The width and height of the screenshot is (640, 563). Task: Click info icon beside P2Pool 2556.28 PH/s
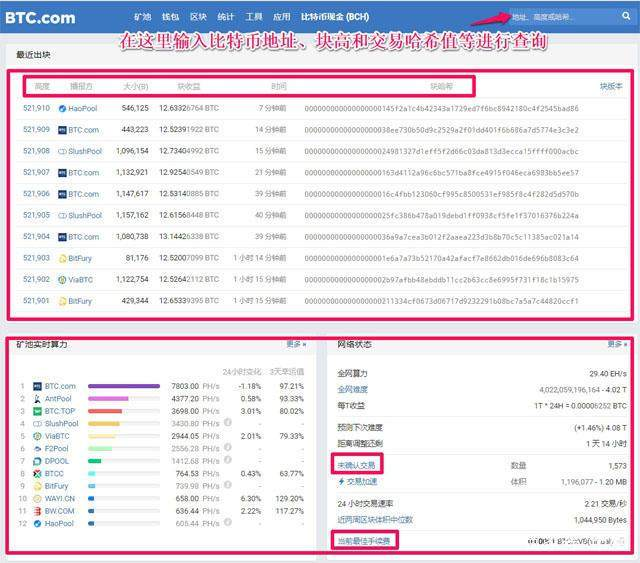pyautogui.click(x=228, y=447)
